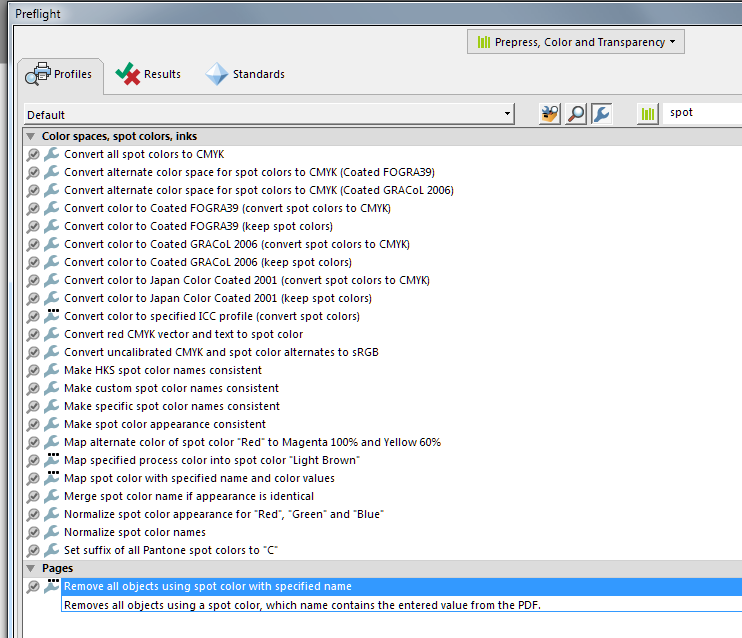
Task: Click check icon for Convert all spot colors to CMYK
Action: point(33,154)
